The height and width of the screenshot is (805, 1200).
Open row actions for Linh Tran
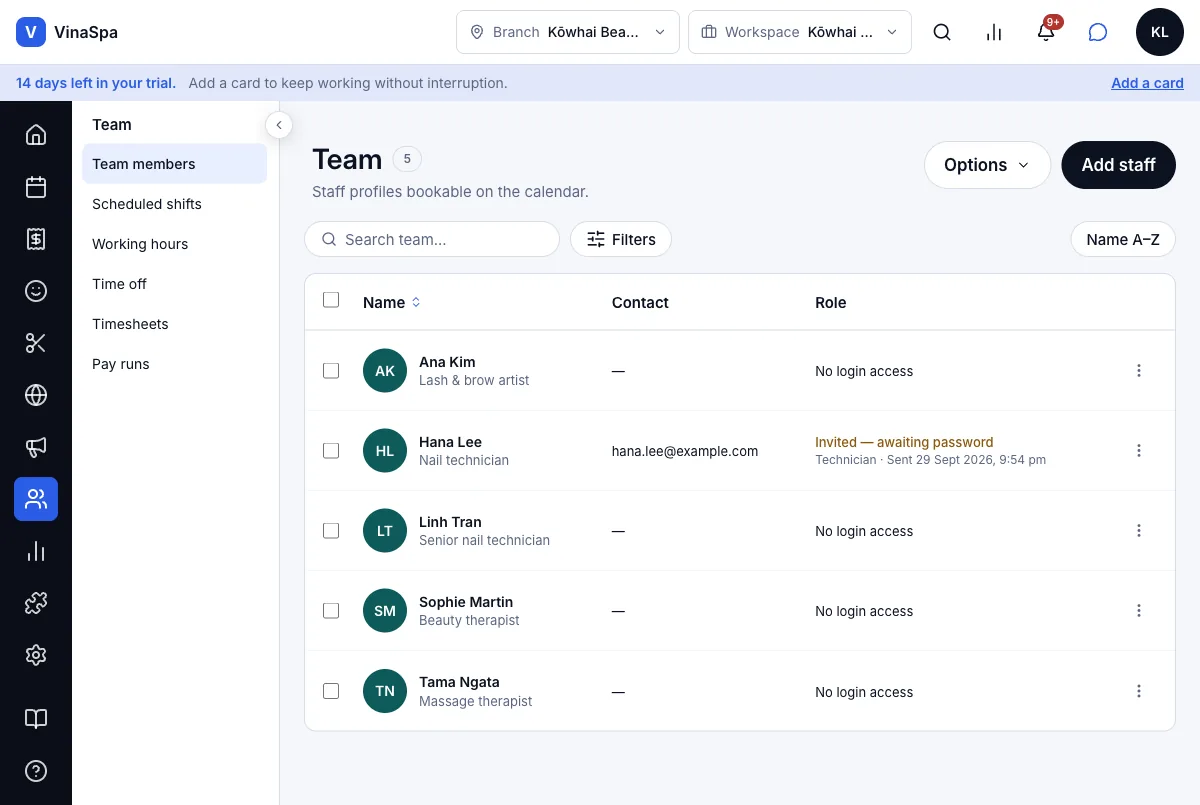(x=1139, y=531)
